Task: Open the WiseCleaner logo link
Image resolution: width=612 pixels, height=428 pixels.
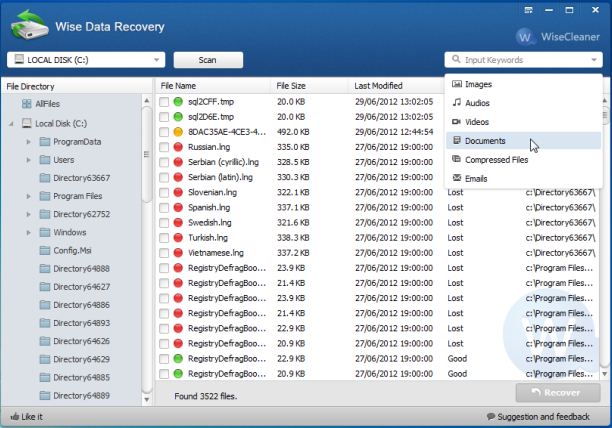Action: pyautogui.click(x=558, y=37)
